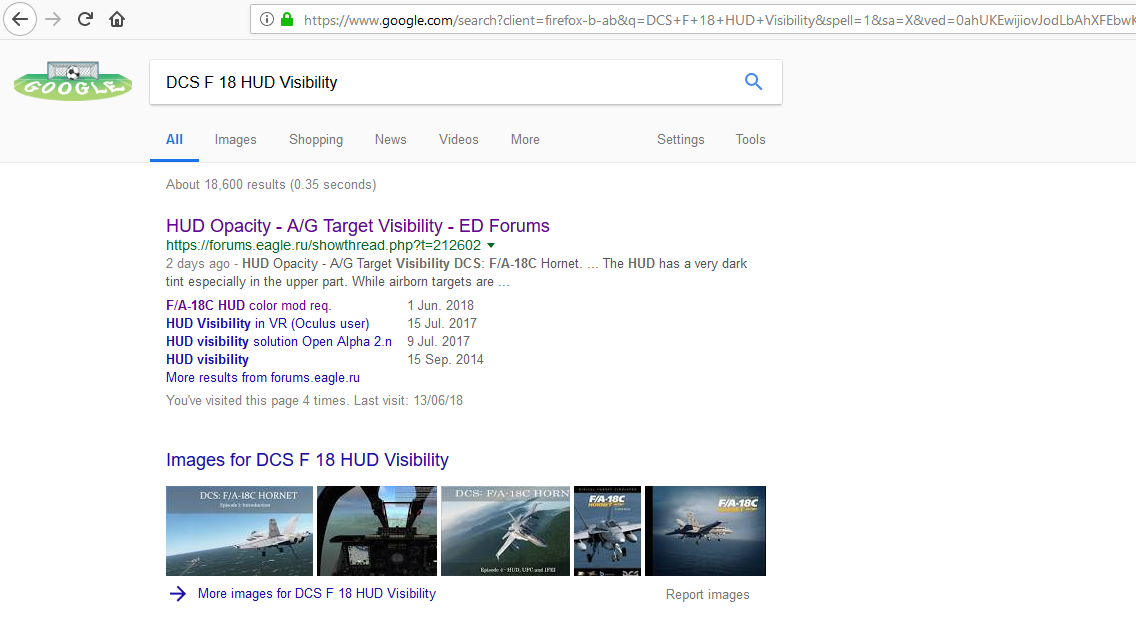Submit search with the magnifying glass icon
Screen dimensions: 1136x618
[x=753, y=82]
